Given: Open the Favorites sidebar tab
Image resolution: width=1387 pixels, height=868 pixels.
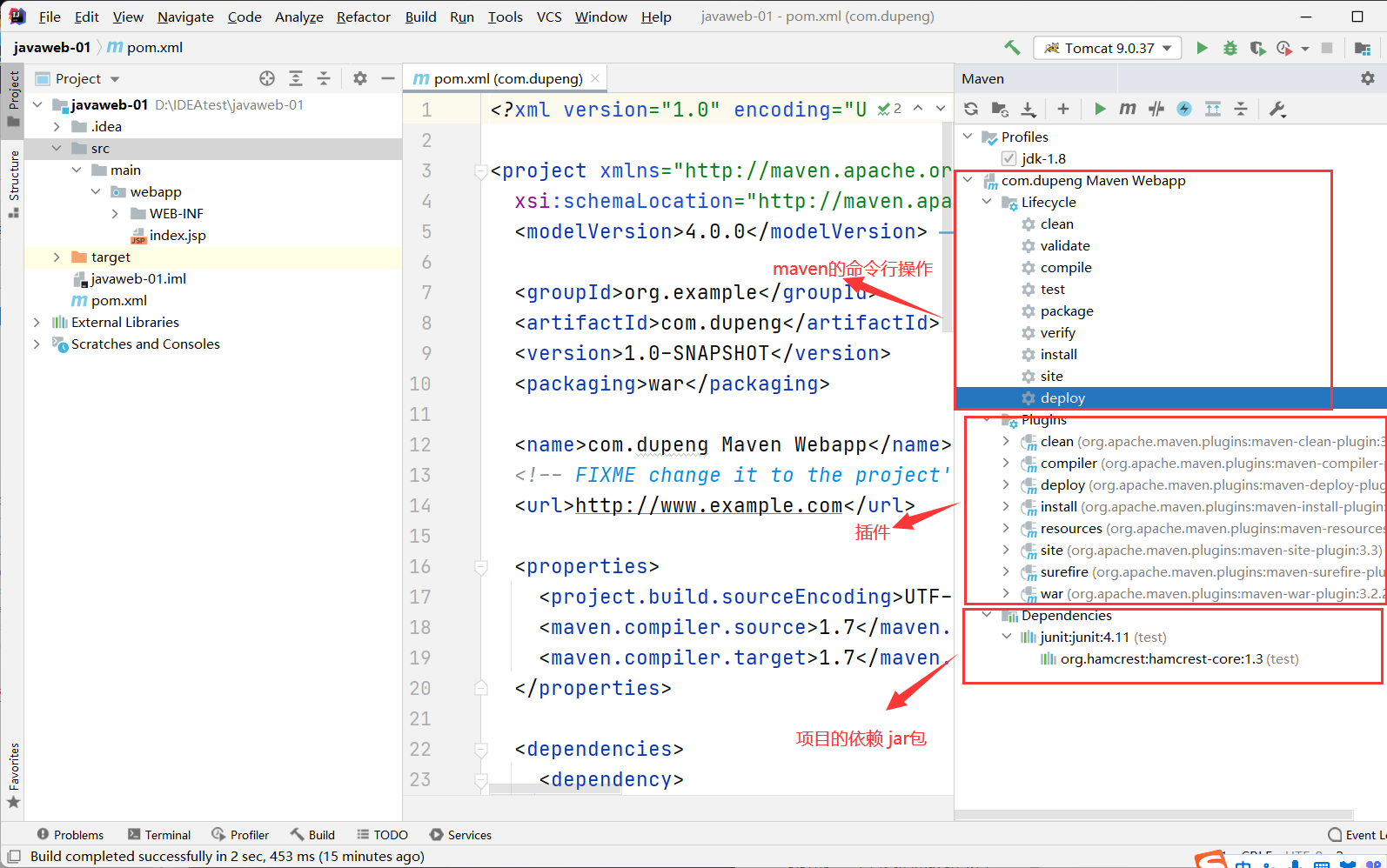Looking at the screenshot, I should [x=13, y=775].
